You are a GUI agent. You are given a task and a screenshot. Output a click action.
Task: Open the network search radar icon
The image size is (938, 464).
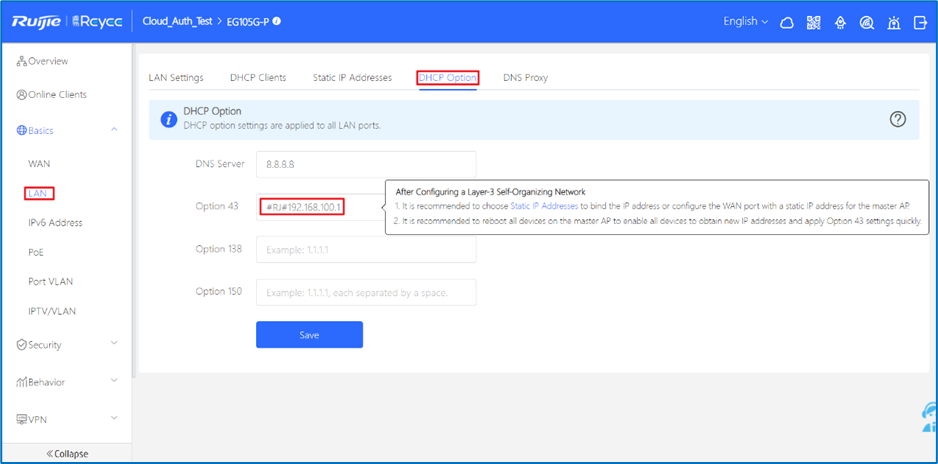pyautogui.click(x=867, y=22)
